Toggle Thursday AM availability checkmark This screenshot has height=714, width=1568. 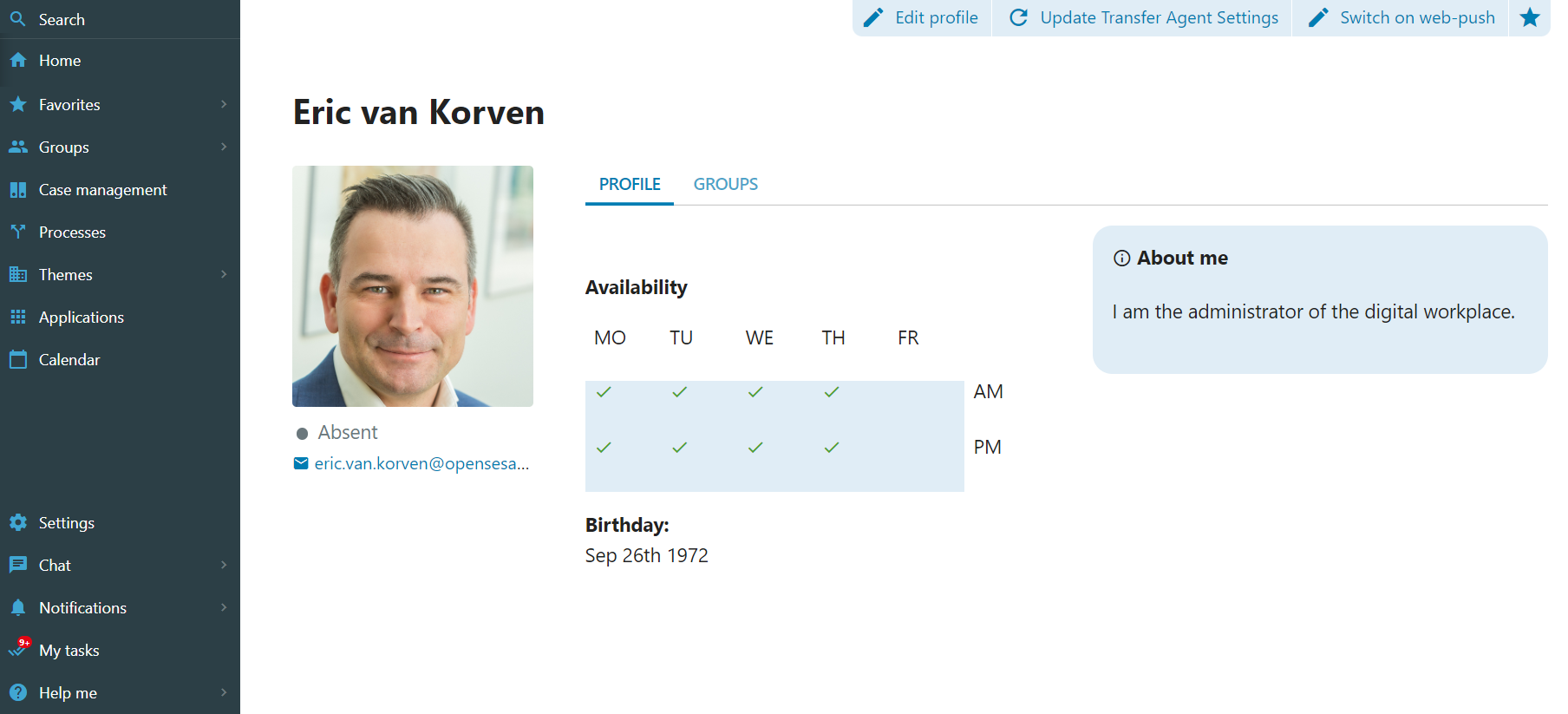point(832,392)
